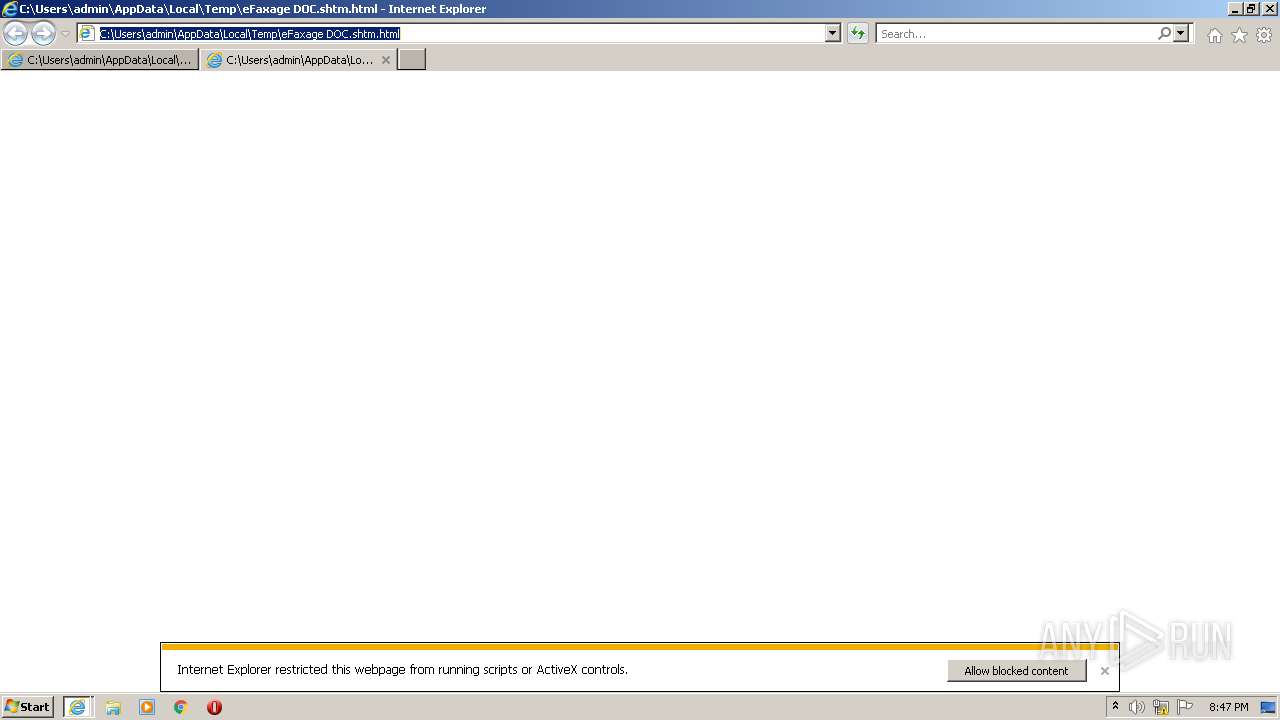Open Windows Explorer folder on taskbar
1280x720 pixels.
pyautogui.click(x=113, y=707)
